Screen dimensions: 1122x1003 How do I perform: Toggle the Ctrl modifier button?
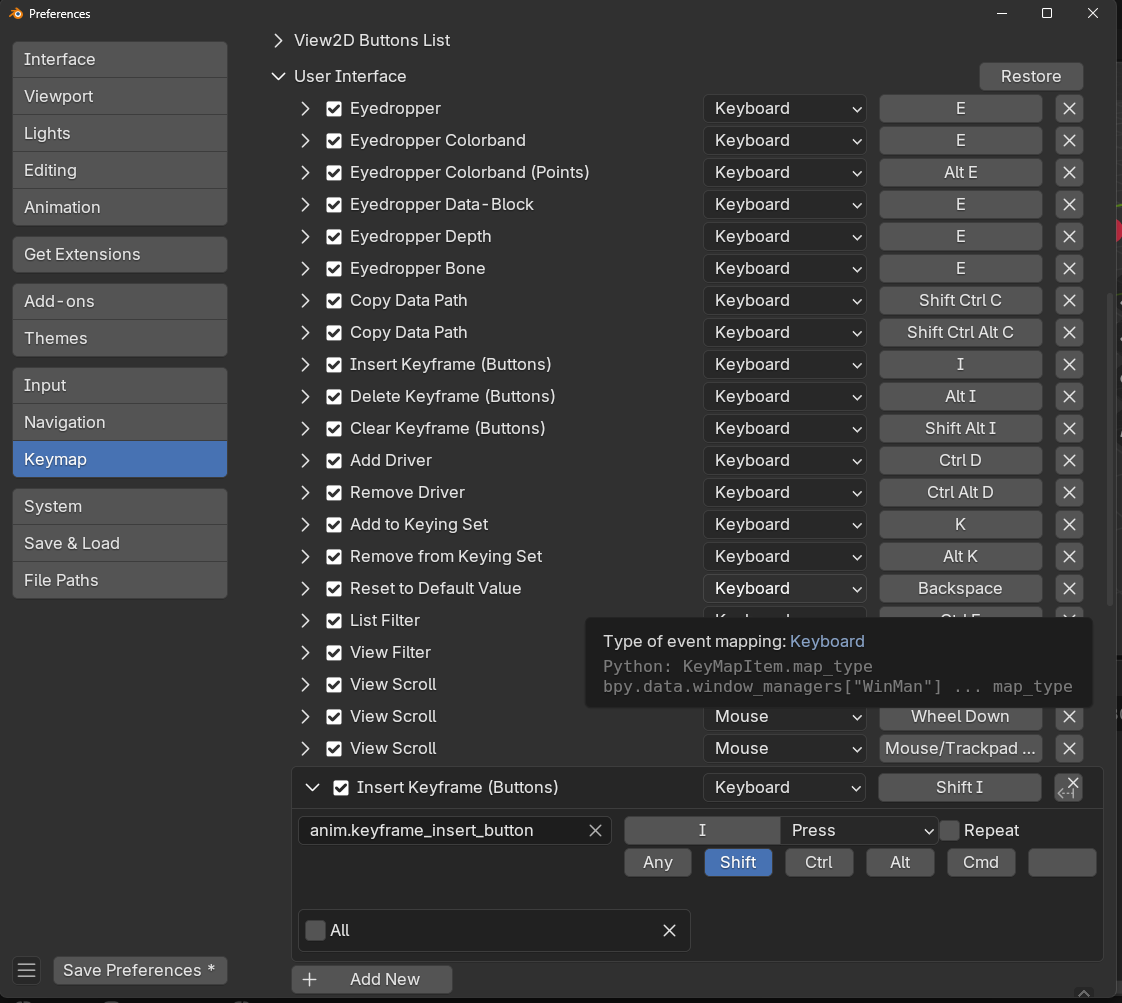[x=819, y=862]
